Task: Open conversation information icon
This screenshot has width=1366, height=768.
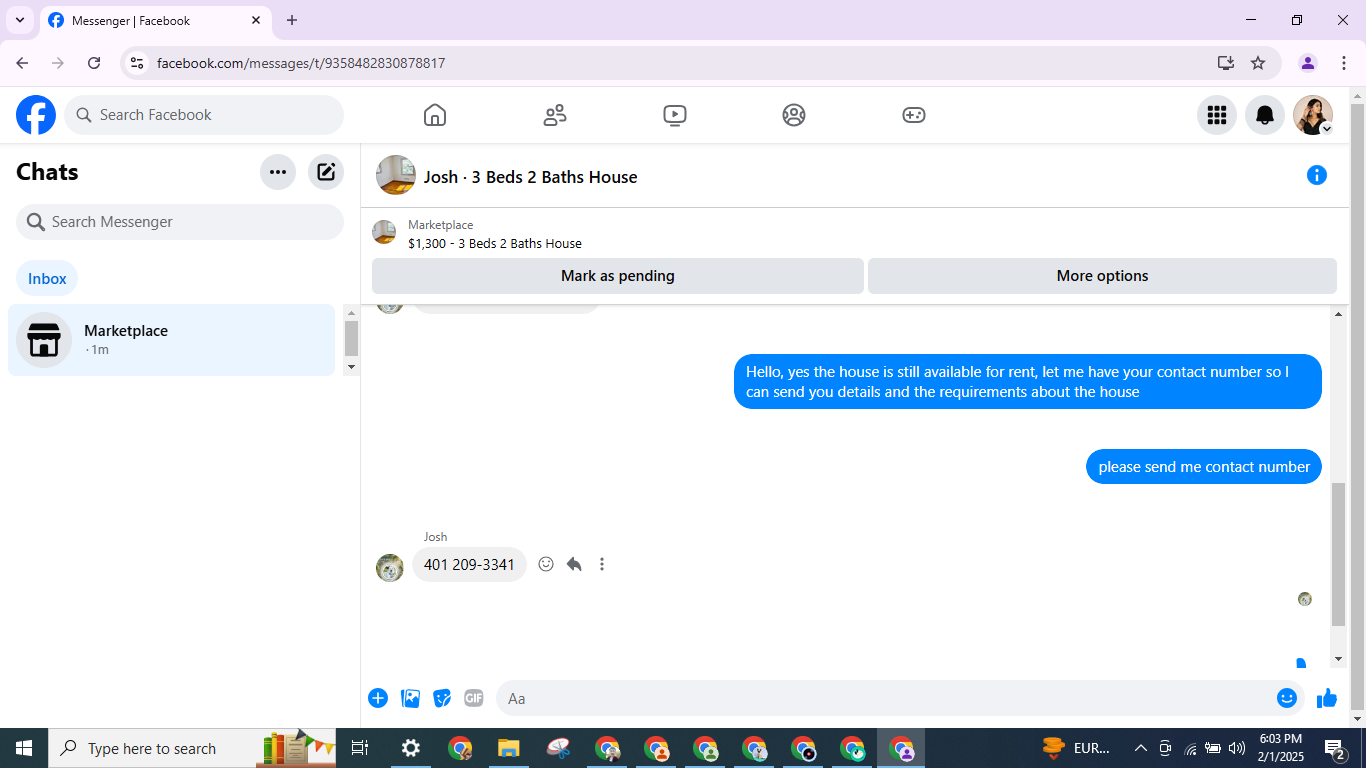Action: point(1317,176)
